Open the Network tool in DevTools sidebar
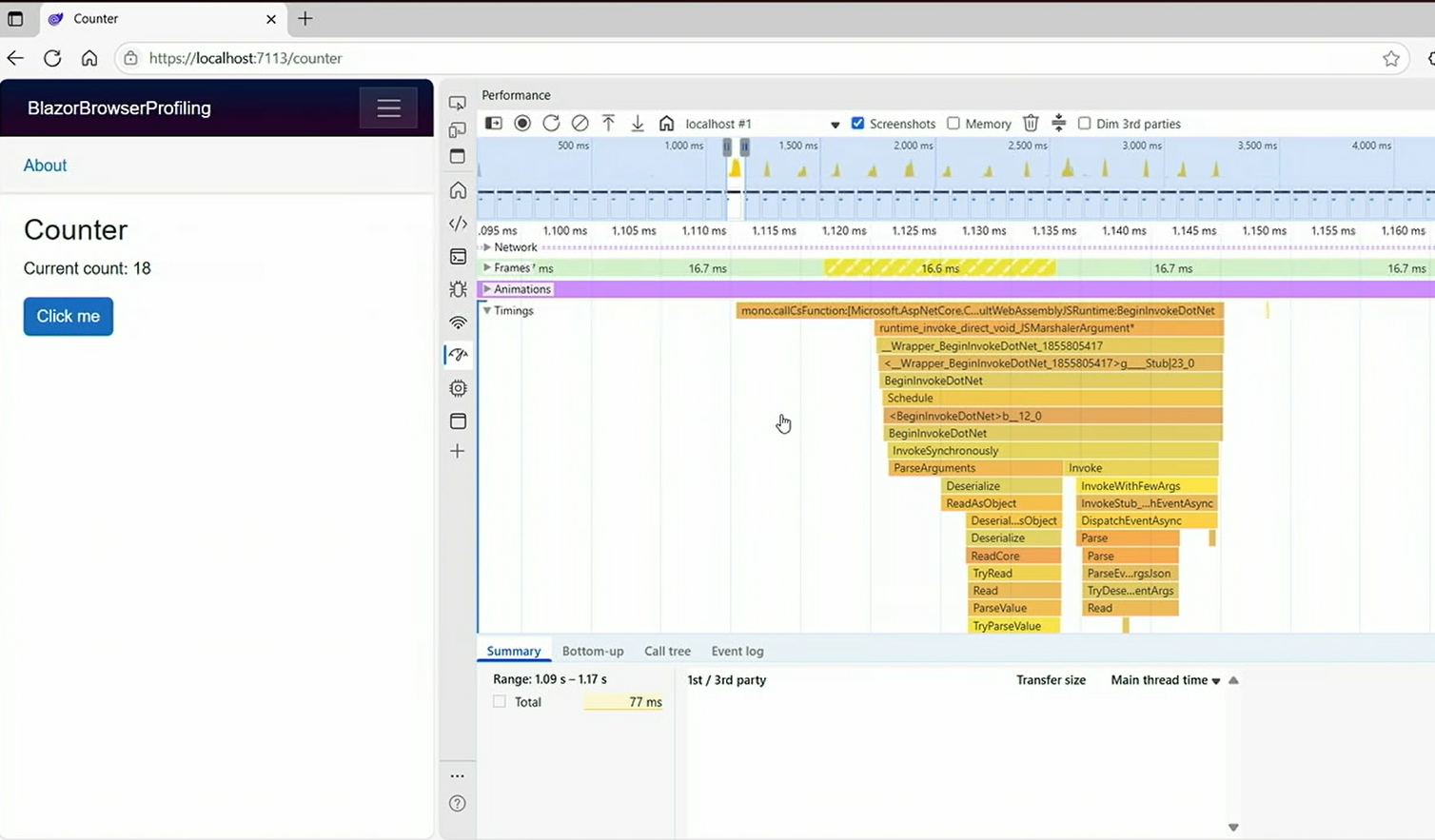1435x840 pixels. [458, 322]
